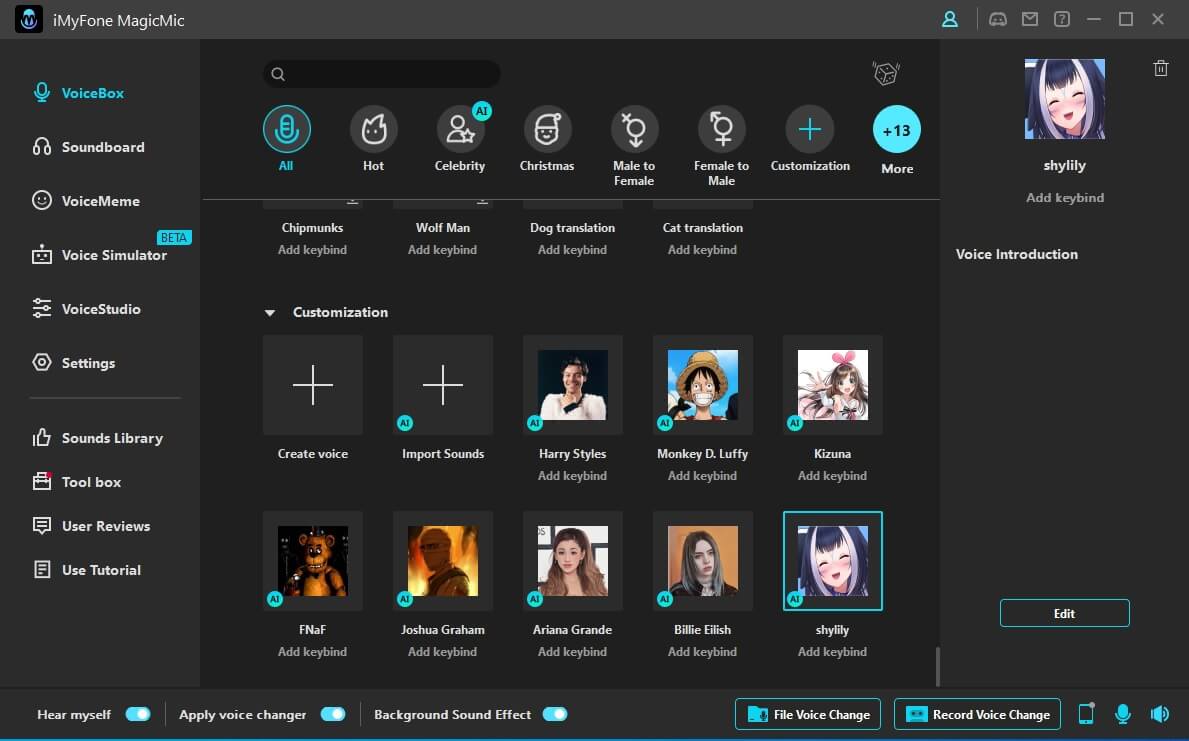
Task: Select the Billie Eilish voice thumbnail
Action: click(703, 561)
